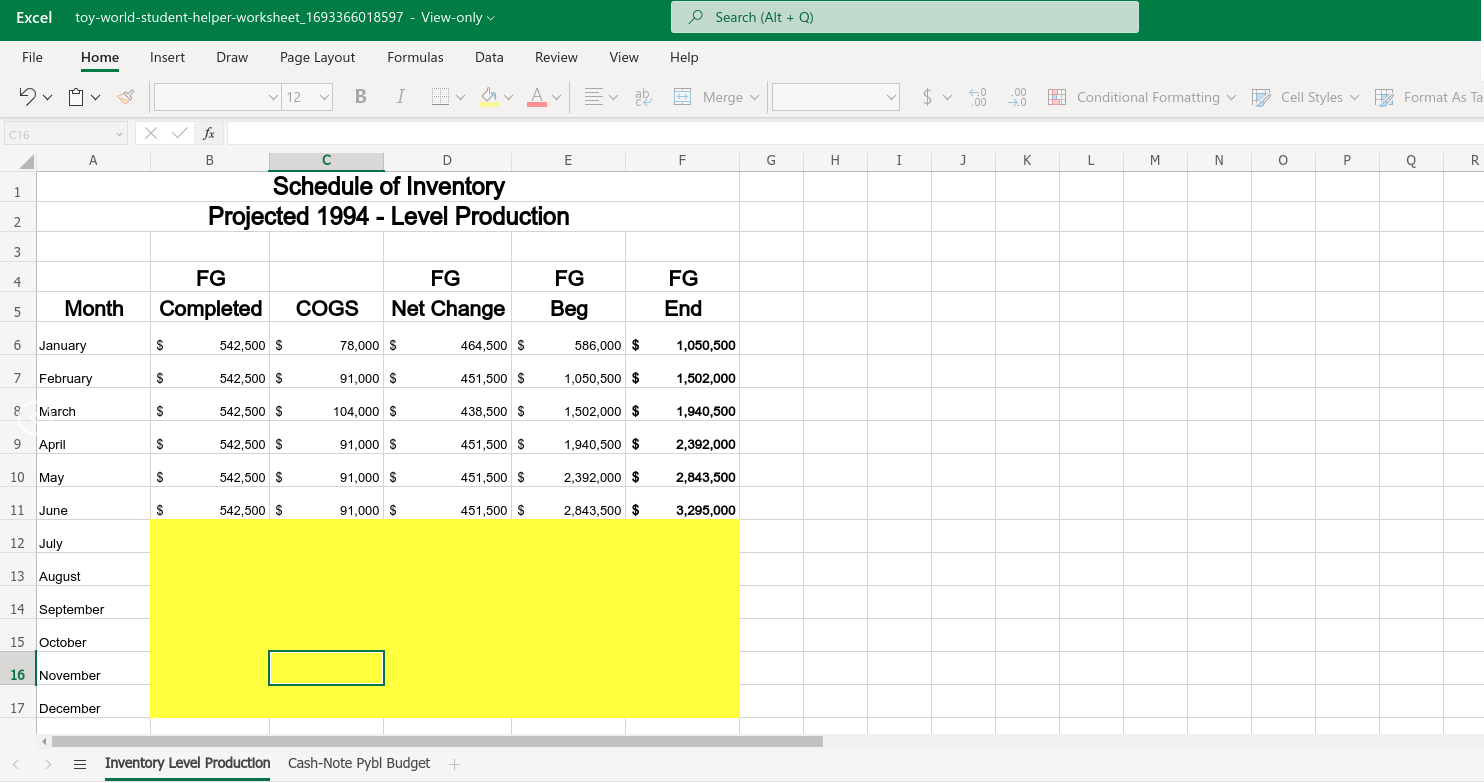Click the text alignment icon
This screenshot has height=783, width=1484.
pyautogui.click(x=594, y=97)
